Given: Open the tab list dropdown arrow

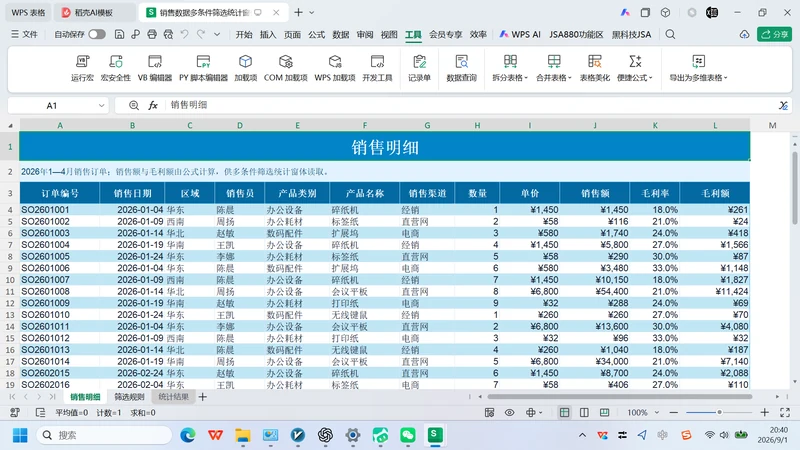Looking at the screenshot, I should (312, 12).
